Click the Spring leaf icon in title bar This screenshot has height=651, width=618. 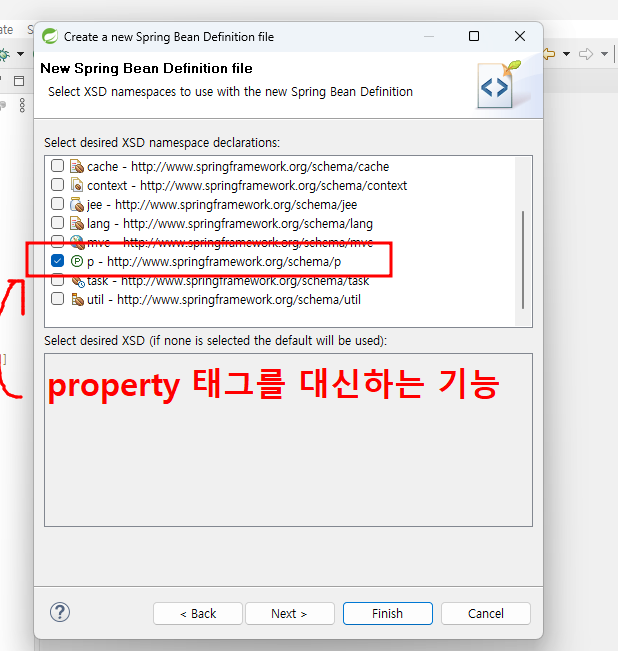tap(50, 37)
